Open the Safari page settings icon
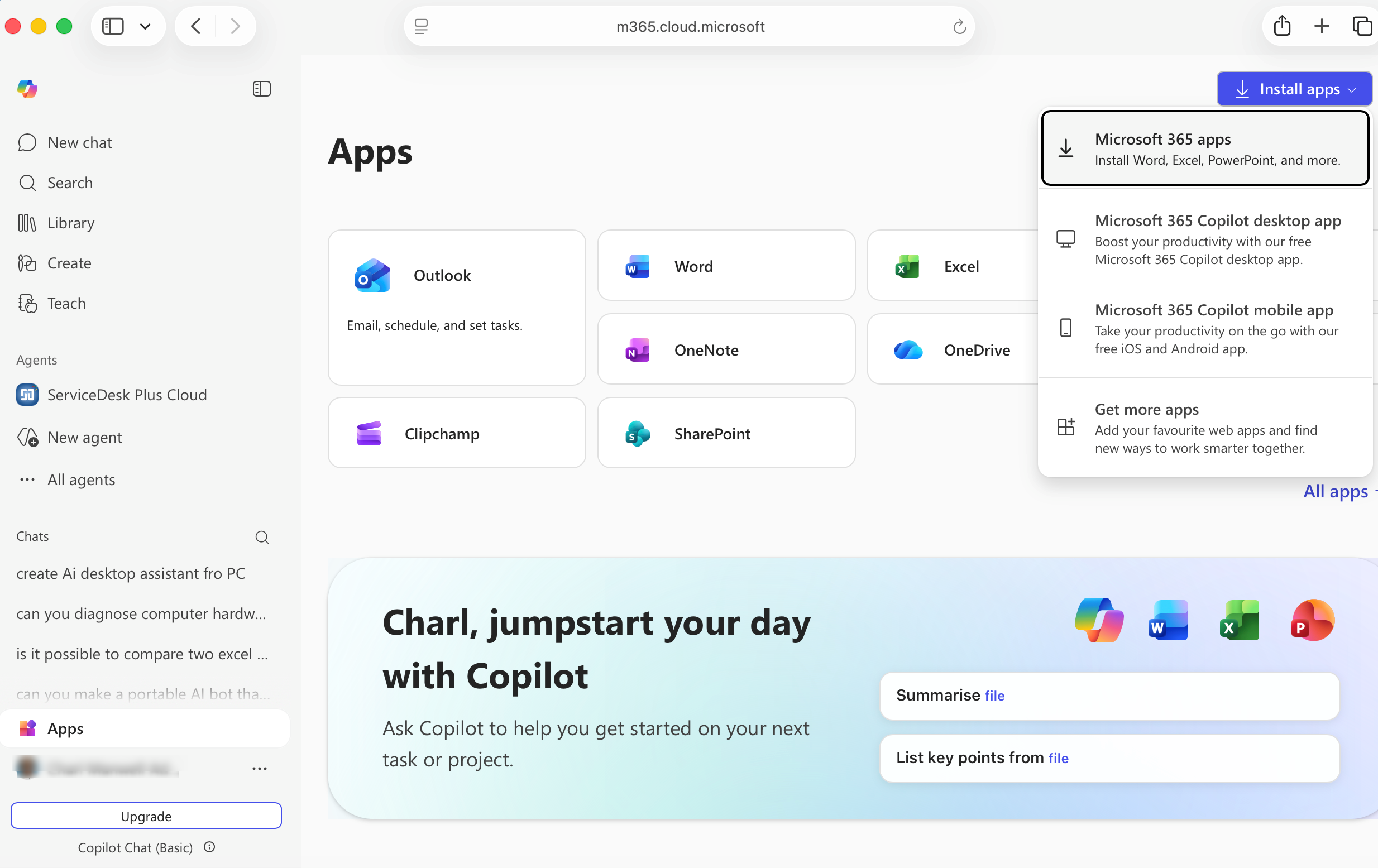Image resolution: width=1378 pixels, height=868 pixels. click(421, 26)
